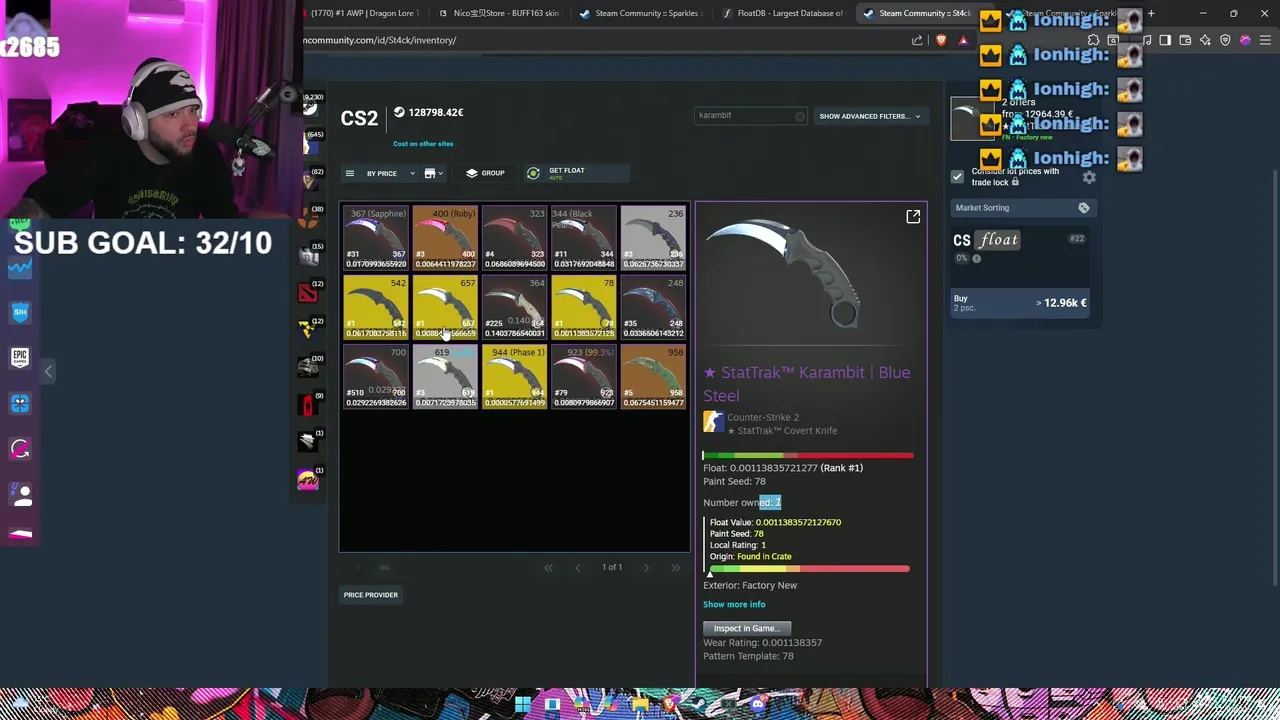
Task: Open Brave Shields icon in address bar
Action: 941,40
